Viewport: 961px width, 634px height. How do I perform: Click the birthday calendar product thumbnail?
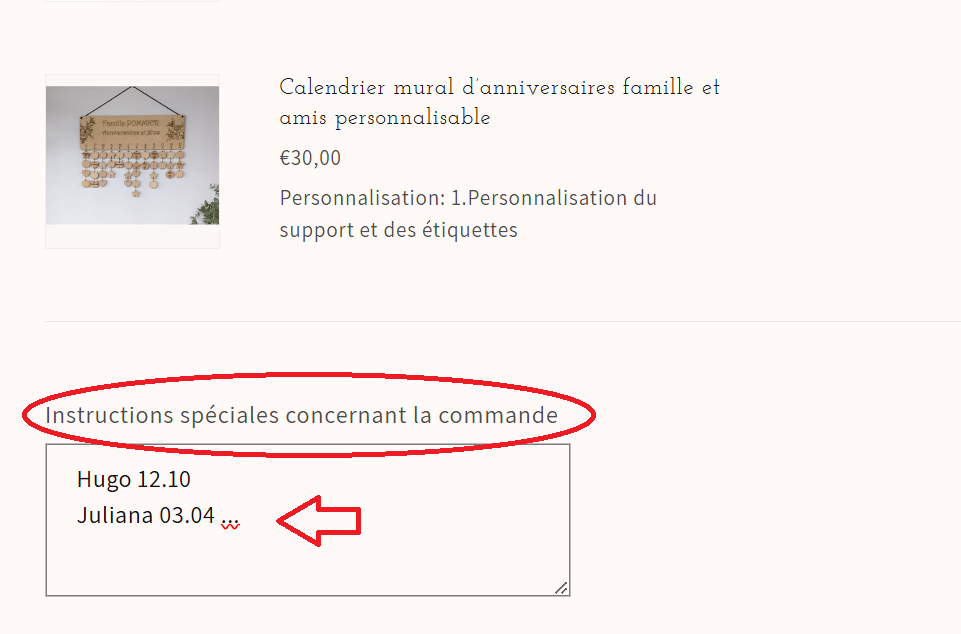tap(132, 160)
